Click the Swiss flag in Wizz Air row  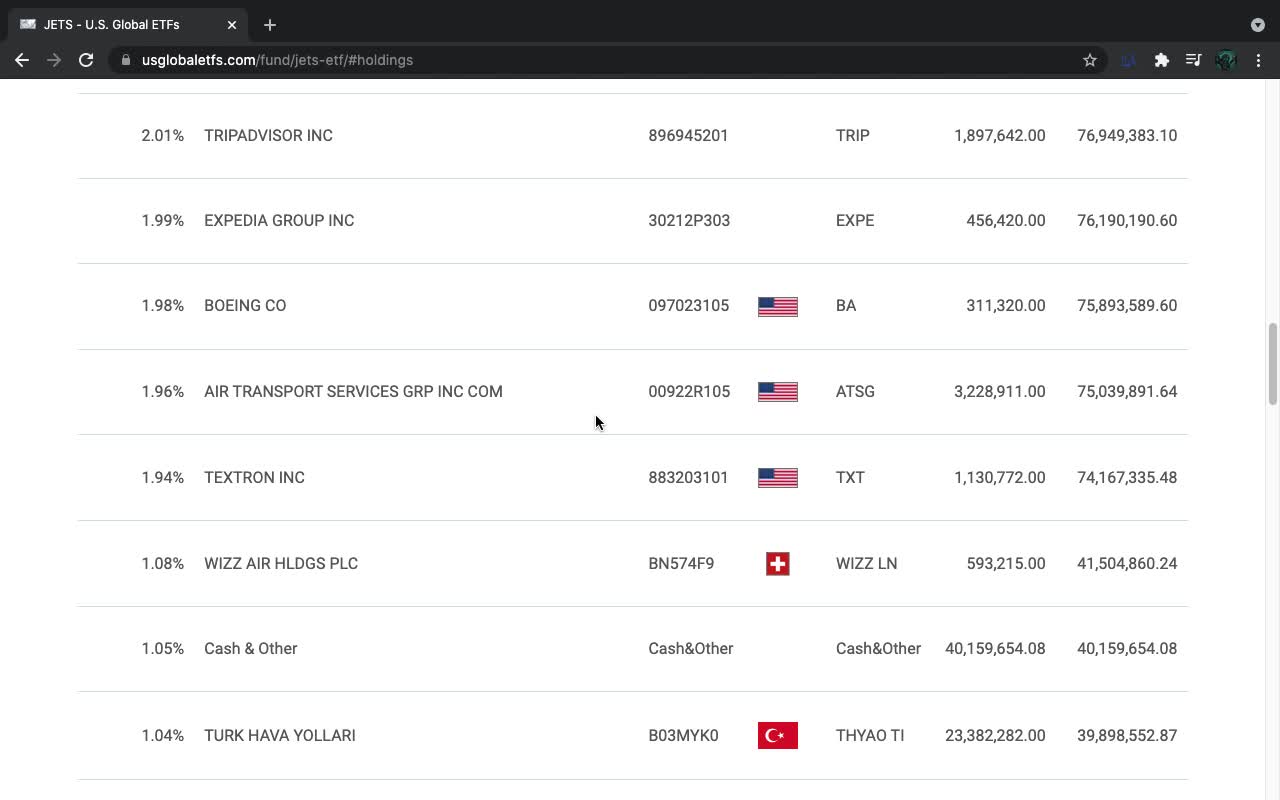pos(778,564)
